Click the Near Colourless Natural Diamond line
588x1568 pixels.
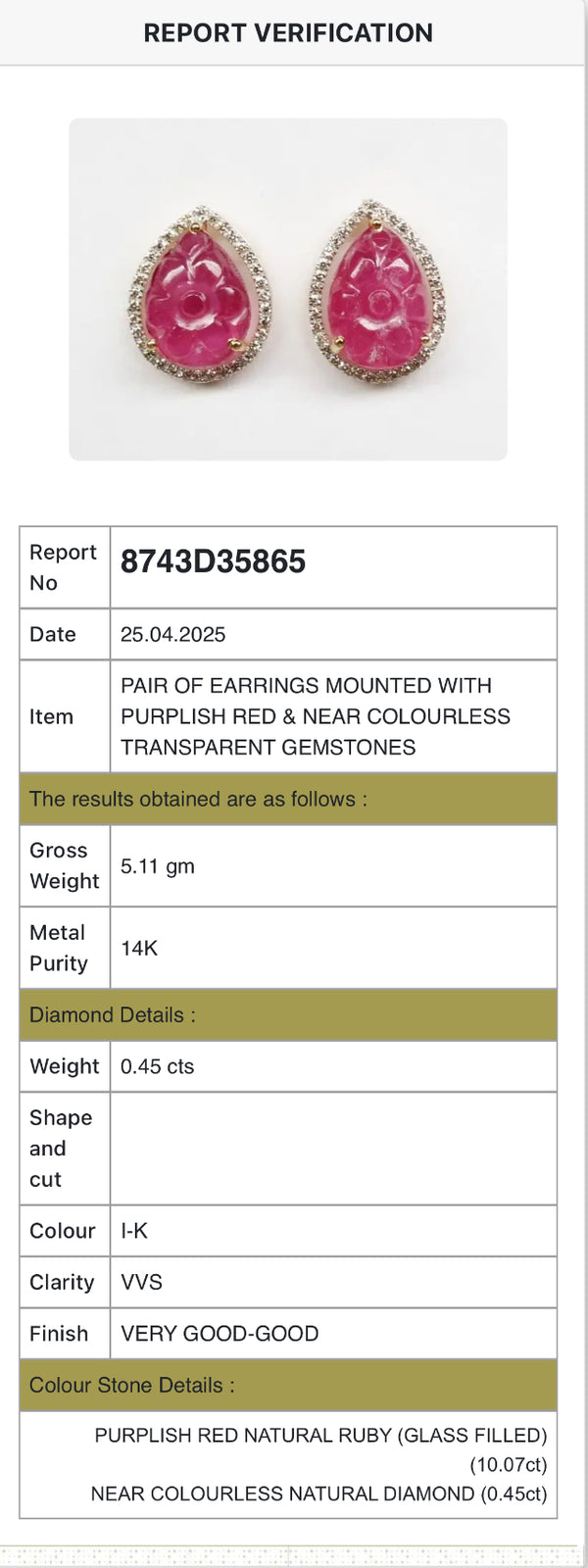click(318, 1494)
